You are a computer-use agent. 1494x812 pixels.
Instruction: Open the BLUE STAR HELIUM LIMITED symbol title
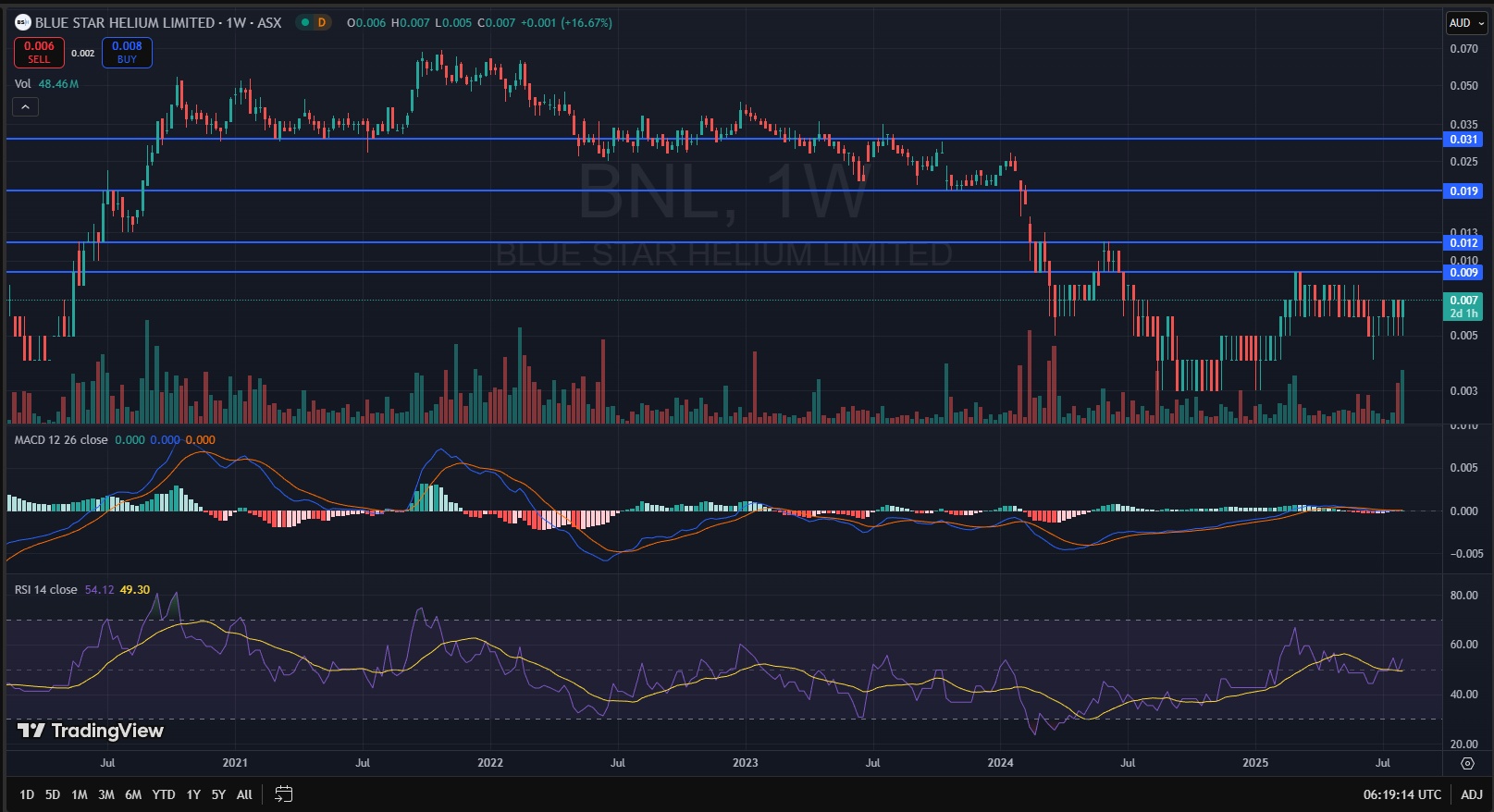point(158,22)
